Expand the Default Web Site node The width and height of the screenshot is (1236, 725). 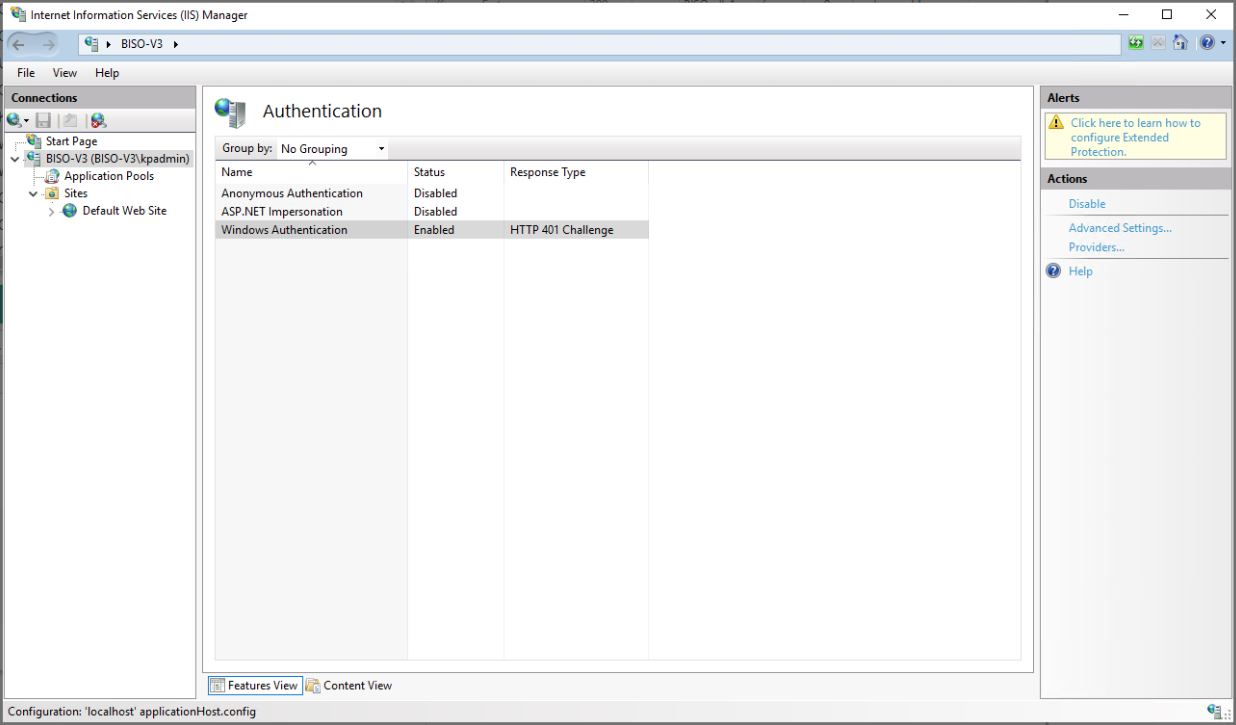pos(52,211)
